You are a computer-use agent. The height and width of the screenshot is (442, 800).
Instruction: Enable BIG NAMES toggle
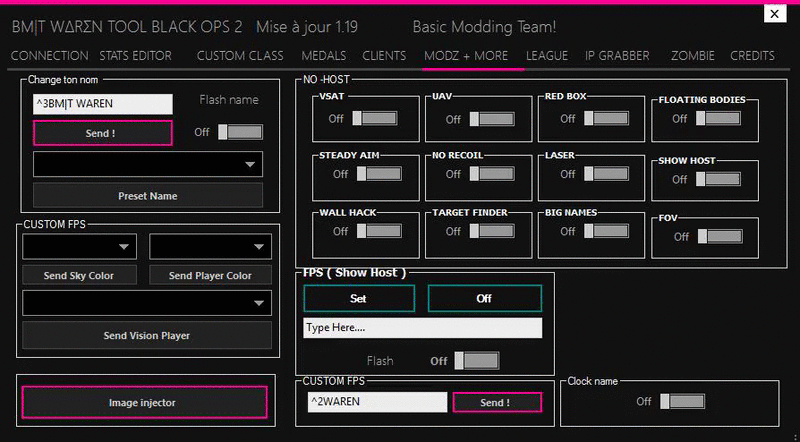(x=606, y=231)
